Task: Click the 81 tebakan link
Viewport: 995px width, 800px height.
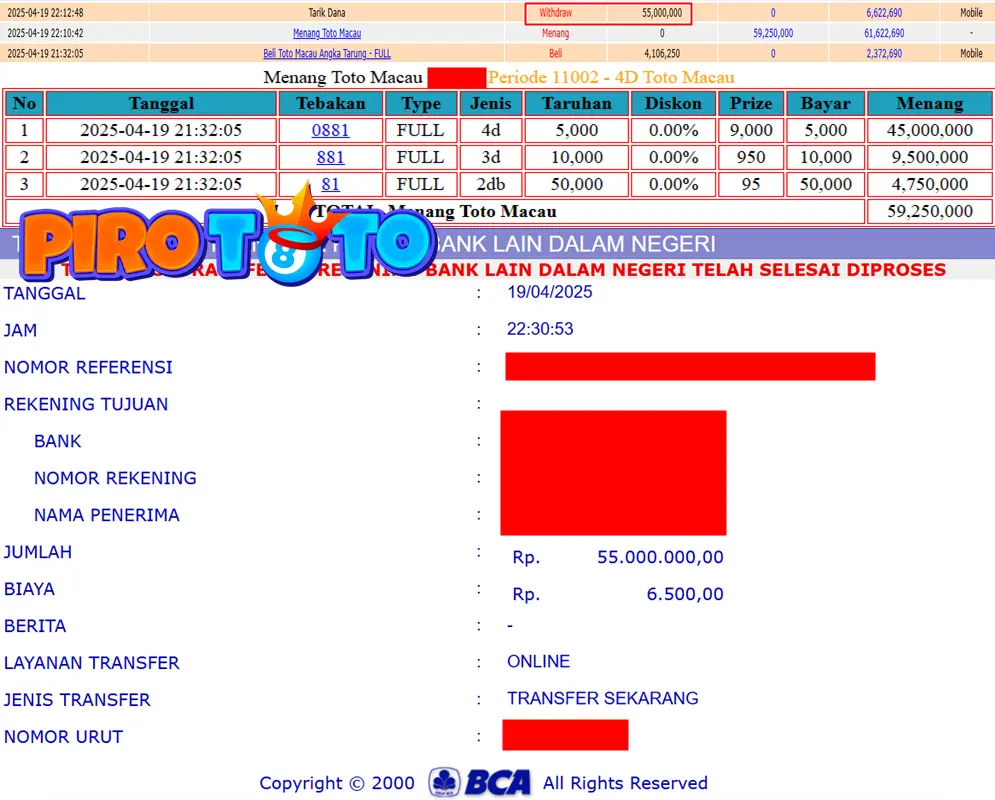Action: 330,184
